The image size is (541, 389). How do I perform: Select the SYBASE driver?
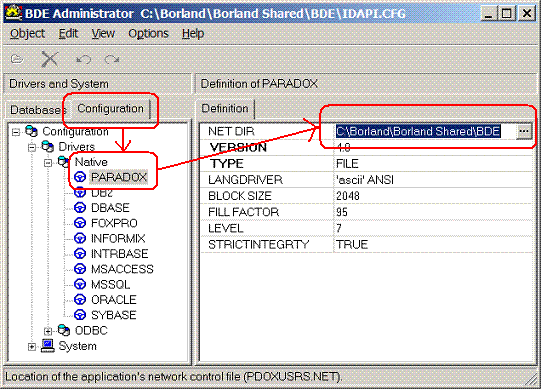click(114, 315)
